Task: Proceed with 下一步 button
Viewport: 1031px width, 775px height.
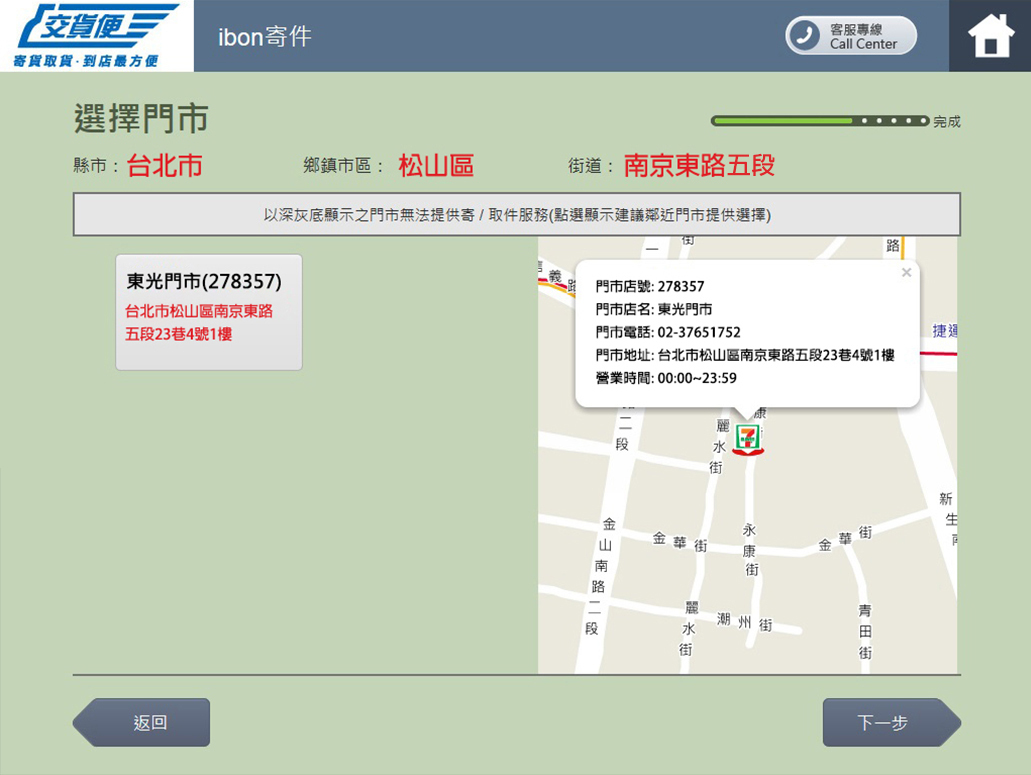Action: [x=892, y=722]
